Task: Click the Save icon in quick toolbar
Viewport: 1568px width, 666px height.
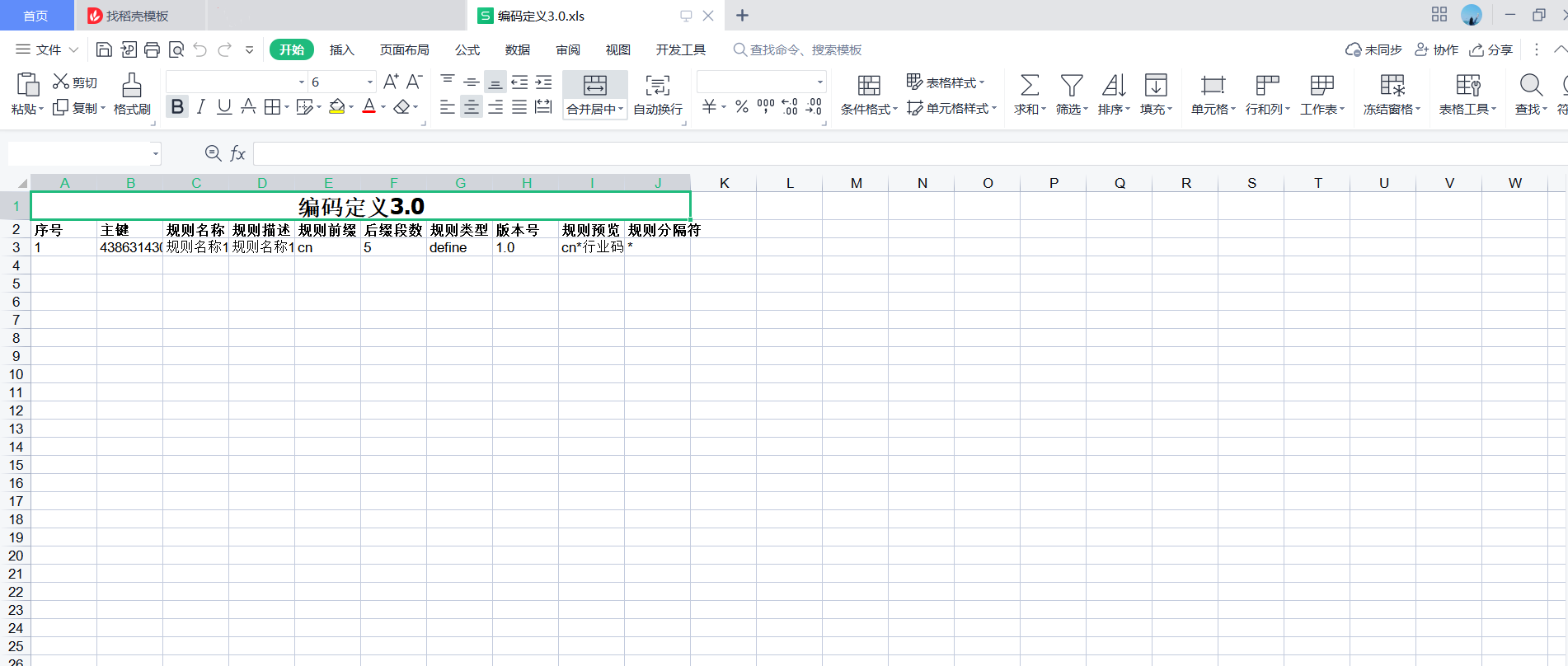Action: [104, 50]
